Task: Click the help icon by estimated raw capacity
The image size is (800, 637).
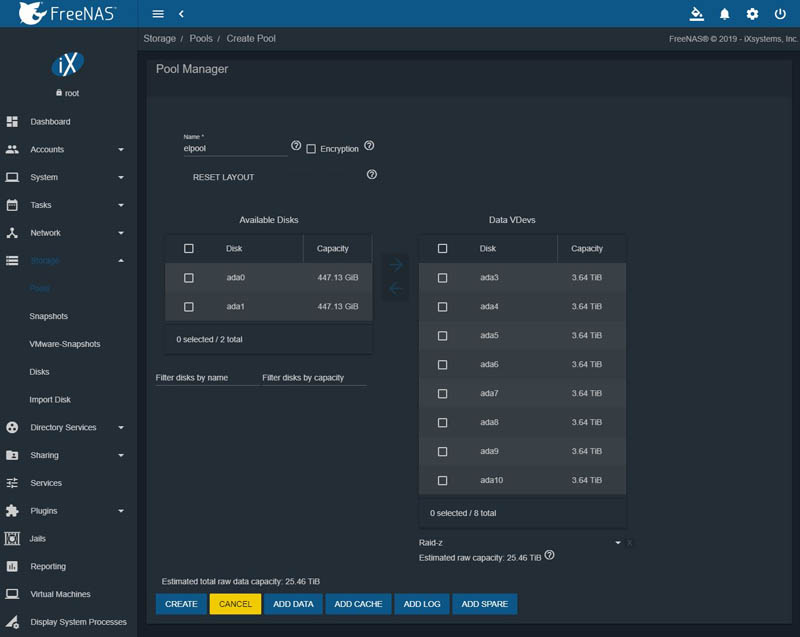Action: click(x=549, y=555)
